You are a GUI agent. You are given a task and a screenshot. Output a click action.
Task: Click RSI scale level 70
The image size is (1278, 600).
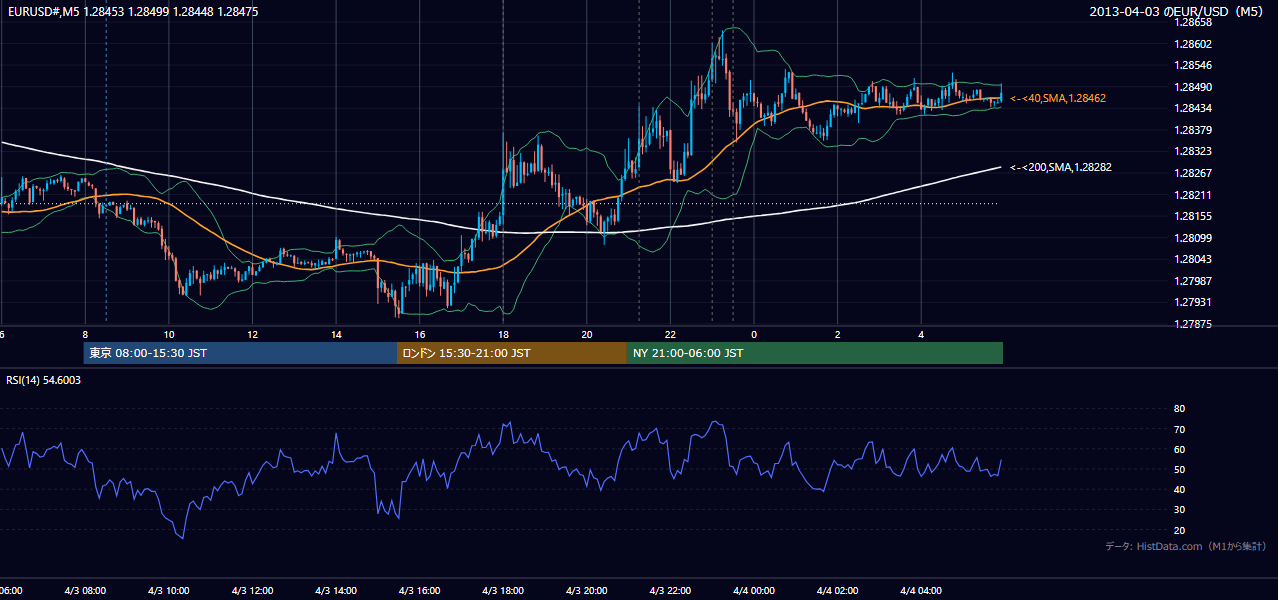(x=1179, y=429)
